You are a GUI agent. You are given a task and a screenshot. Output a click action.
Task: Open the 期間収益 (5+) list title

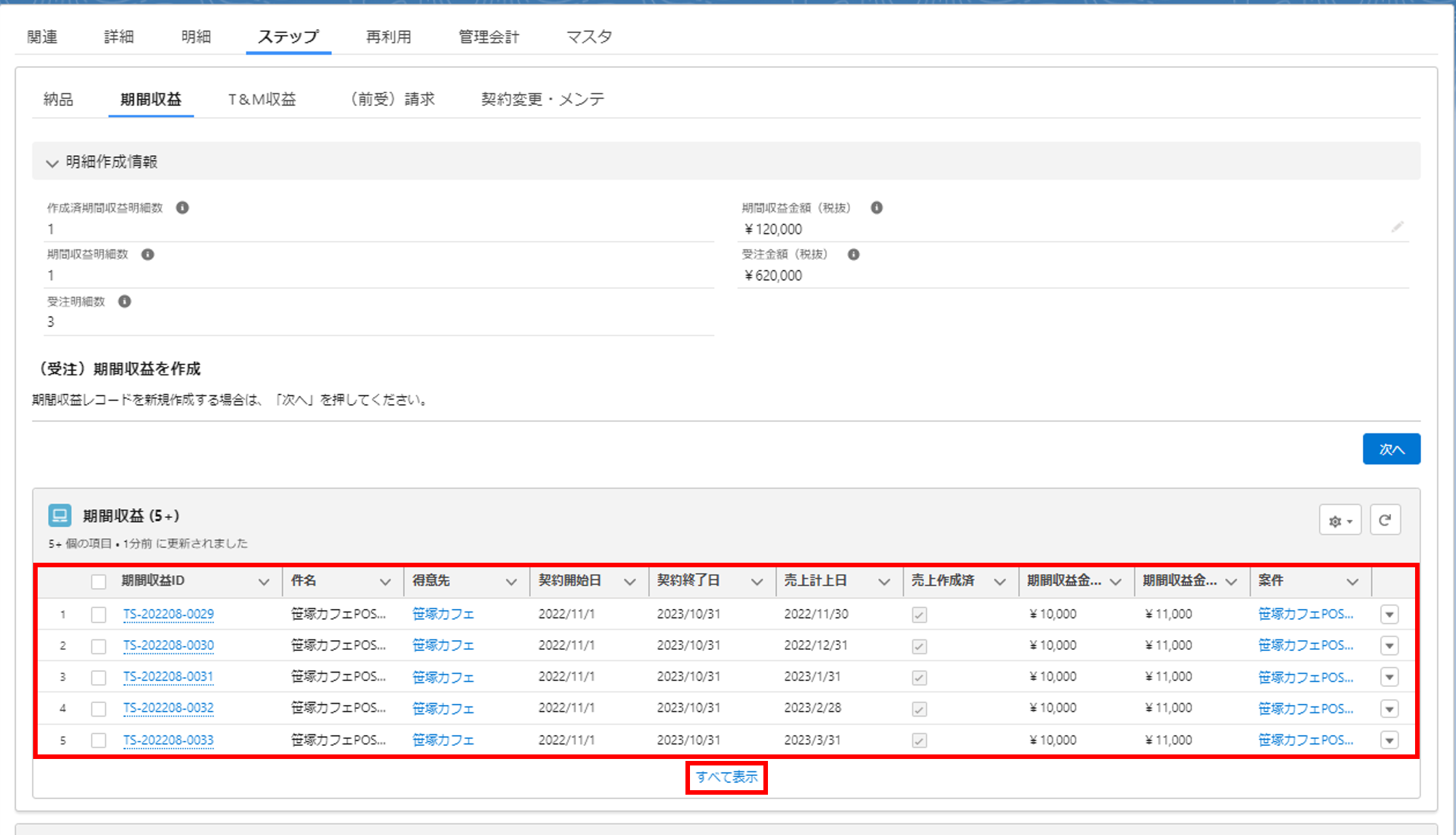coord(131,516)
